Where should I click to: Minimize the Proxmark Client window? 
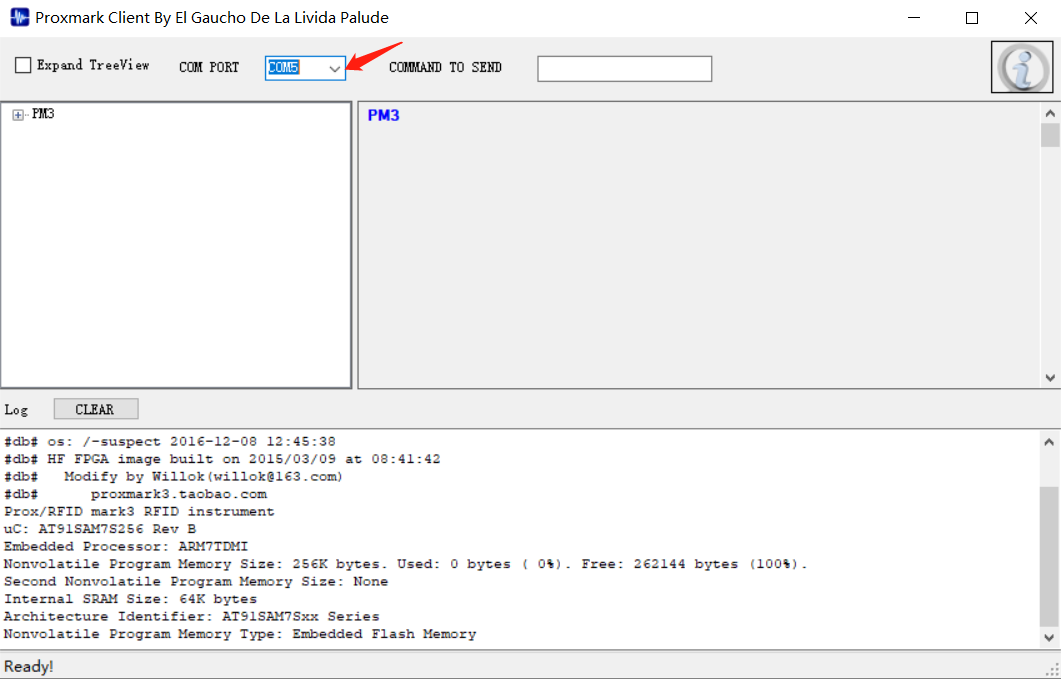pos(913,18)
